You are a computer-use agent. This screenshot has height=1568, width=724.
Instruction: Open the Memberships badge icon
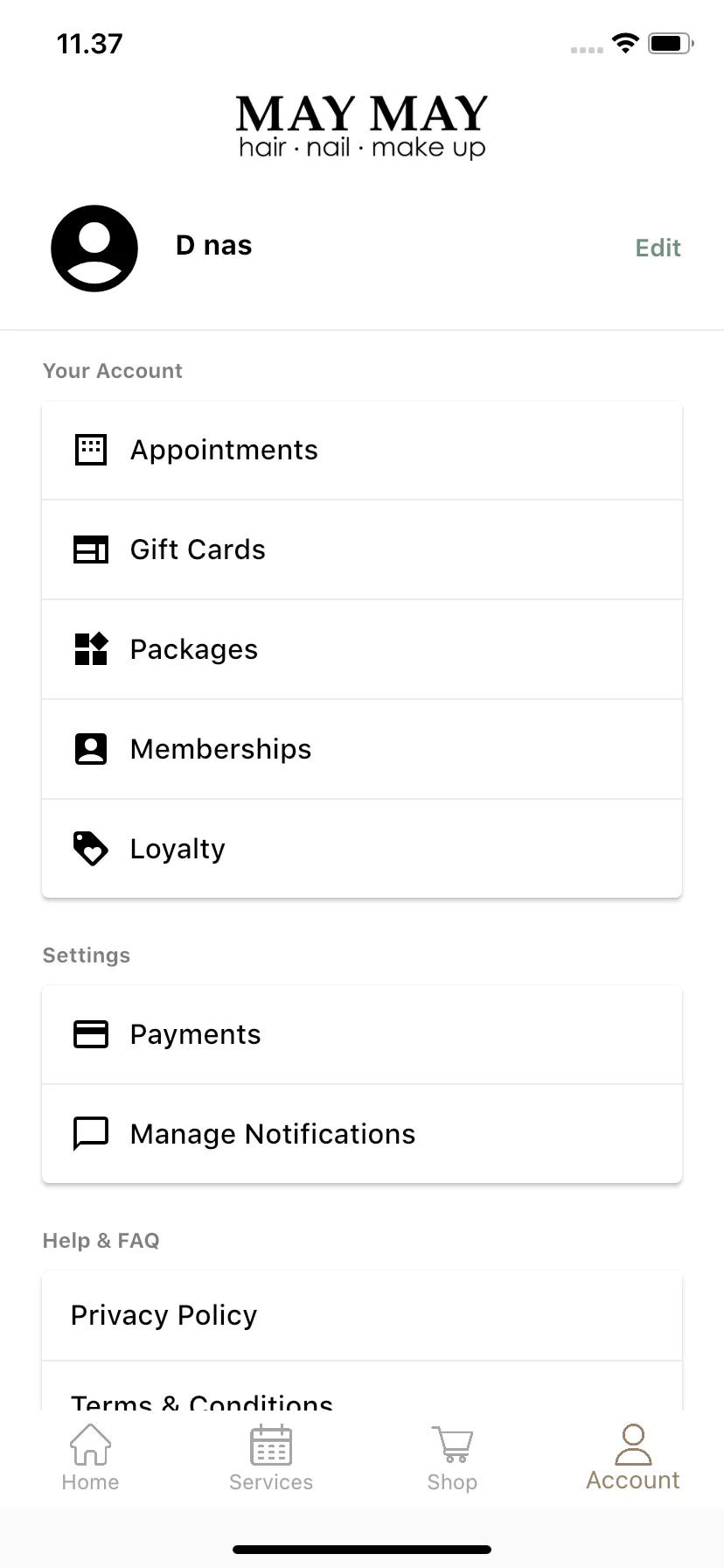tap(91, 749)
